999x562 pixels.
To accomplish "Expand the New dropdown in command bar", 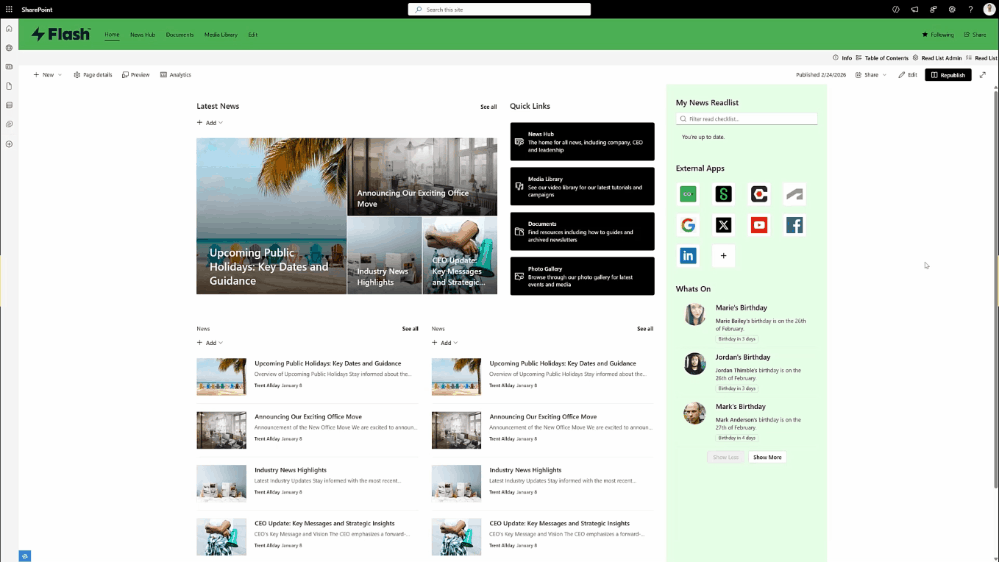I will tap(47, 75).
